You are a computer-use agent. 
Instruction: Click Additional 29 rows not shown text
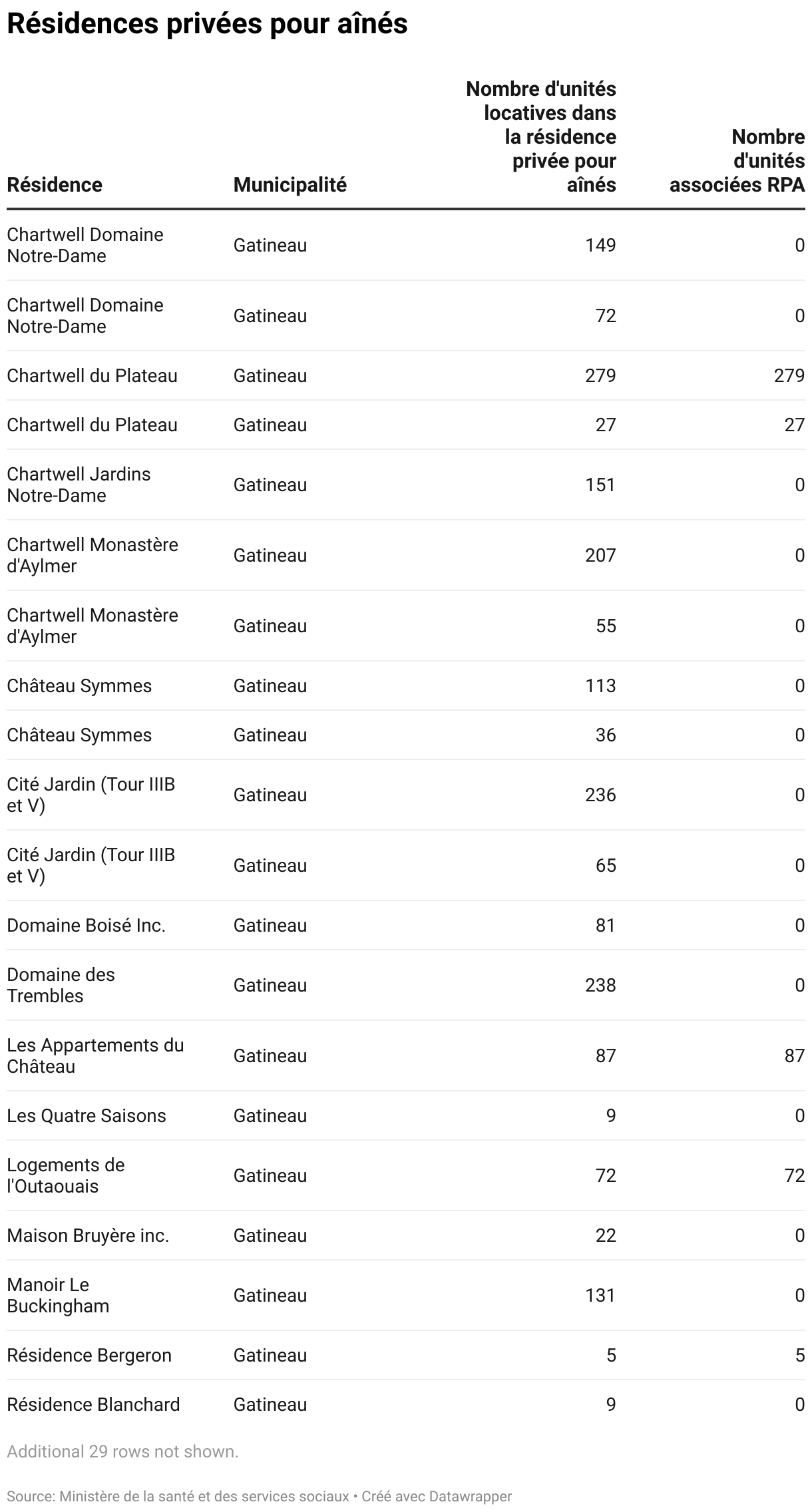pyautogui.click(x=122, y=1451)
